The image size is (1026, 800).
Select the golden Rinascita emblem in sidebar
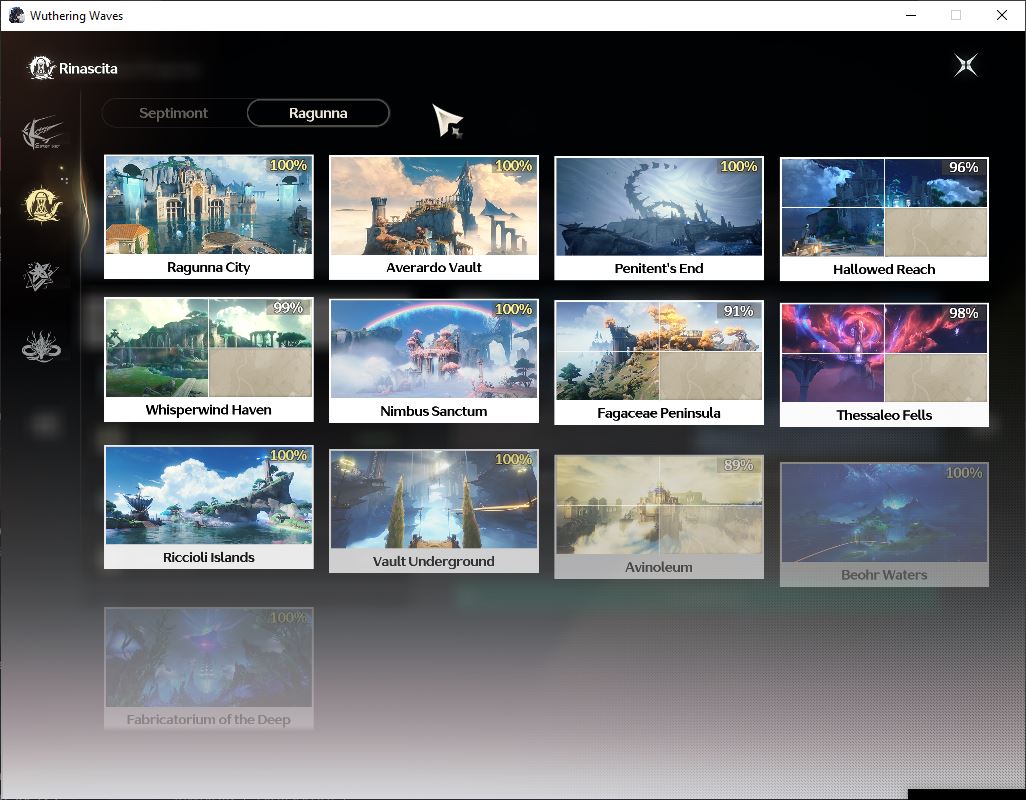pos(42,205)
